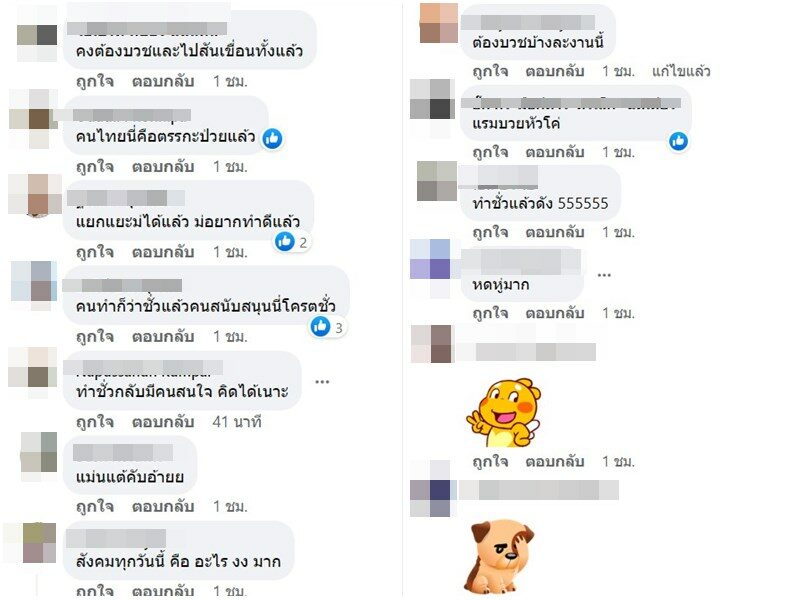Click like reaction icon on แรมบวยหัวโค่ comment
The image size is (800, 600).
pos(678,141)
